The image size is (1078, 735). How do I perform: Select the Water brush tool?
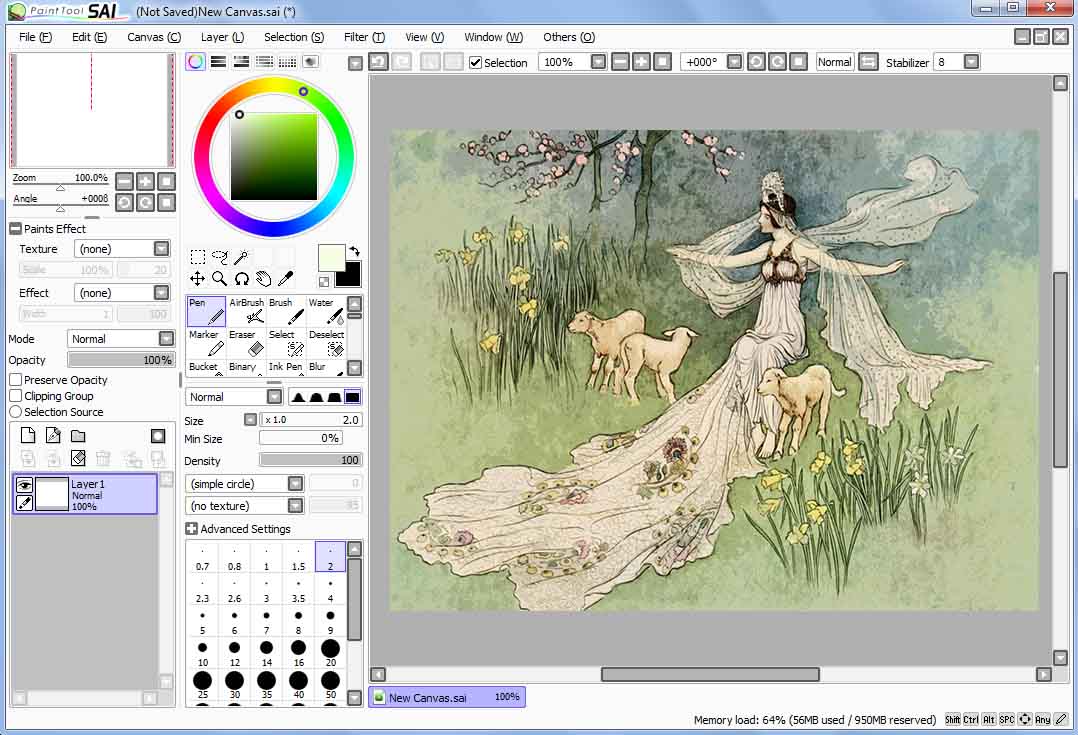pos(325,311)
